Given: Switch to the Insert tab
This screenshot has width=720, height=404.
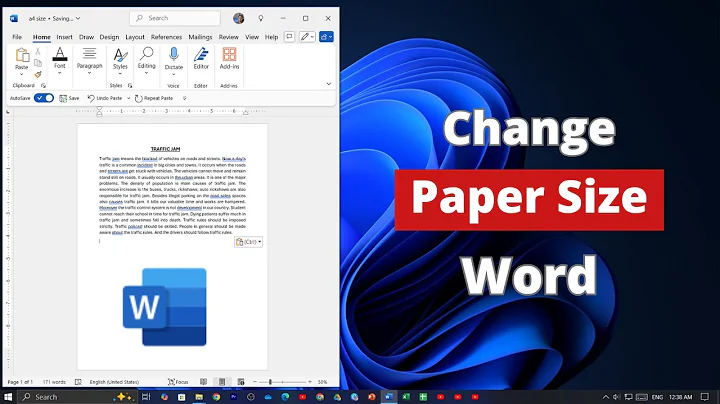Looking at the screenshot, I should click(x=64, y=37).
